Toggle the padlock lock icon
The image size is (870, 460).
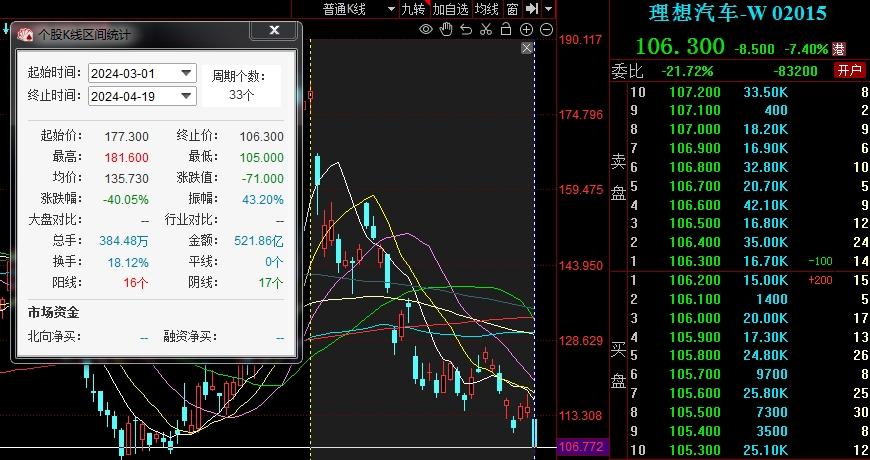click(x=505, y=29)
